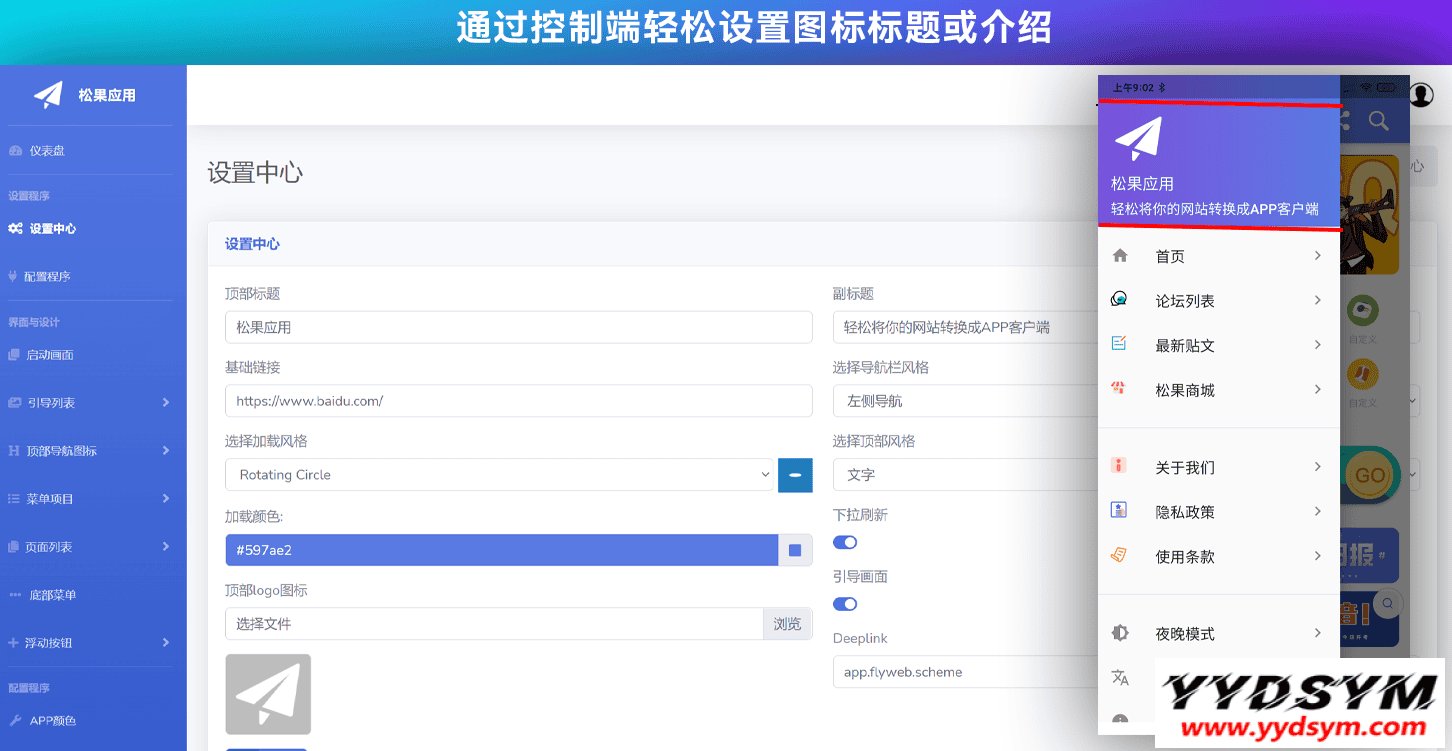Click the edit note icon beside 最新贴文
Screen dimensions: 1452x751
(1119, 344)
